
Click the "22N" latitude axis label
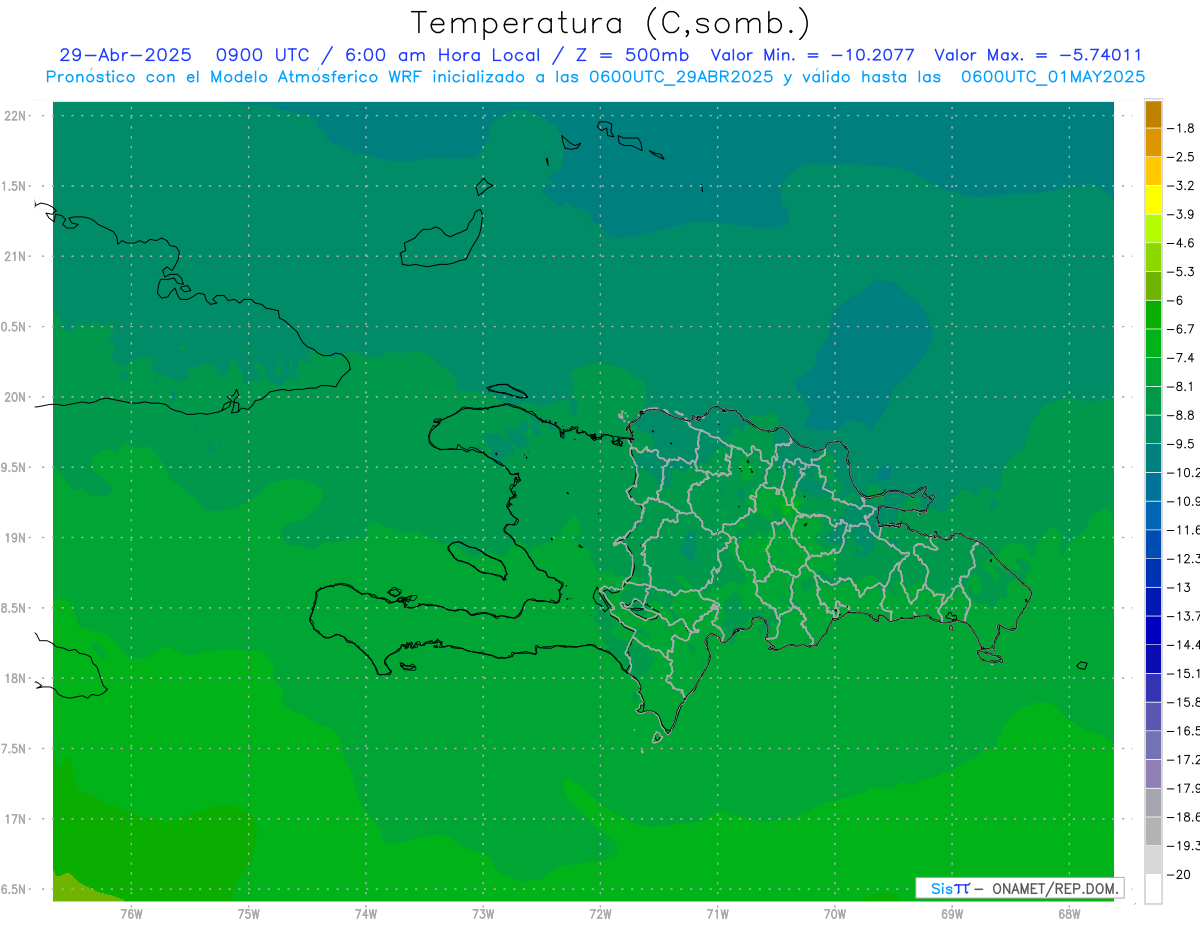pyautogui.click(x=15, y=116)
